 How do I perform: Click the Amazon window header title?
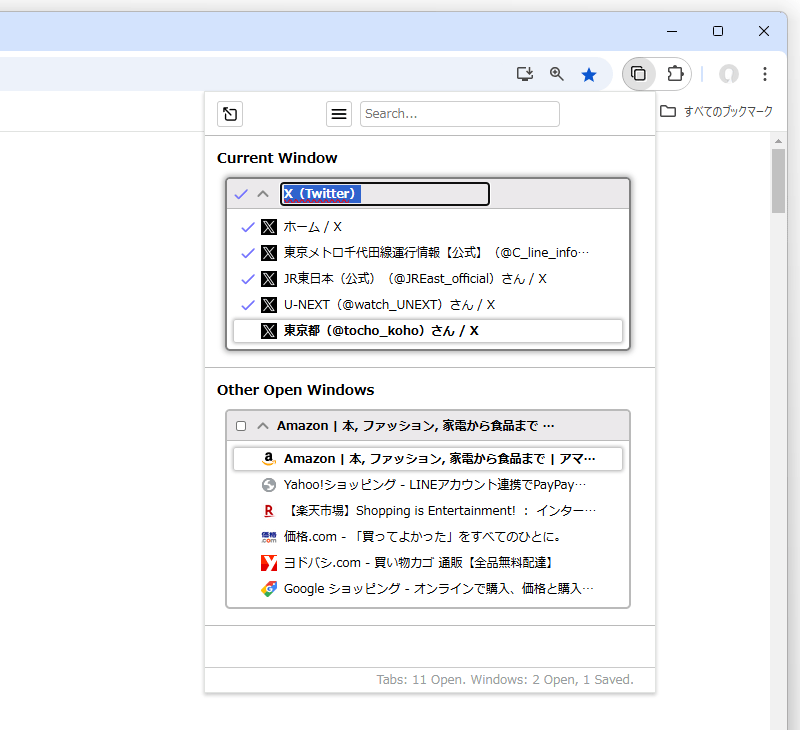point(415,426)
